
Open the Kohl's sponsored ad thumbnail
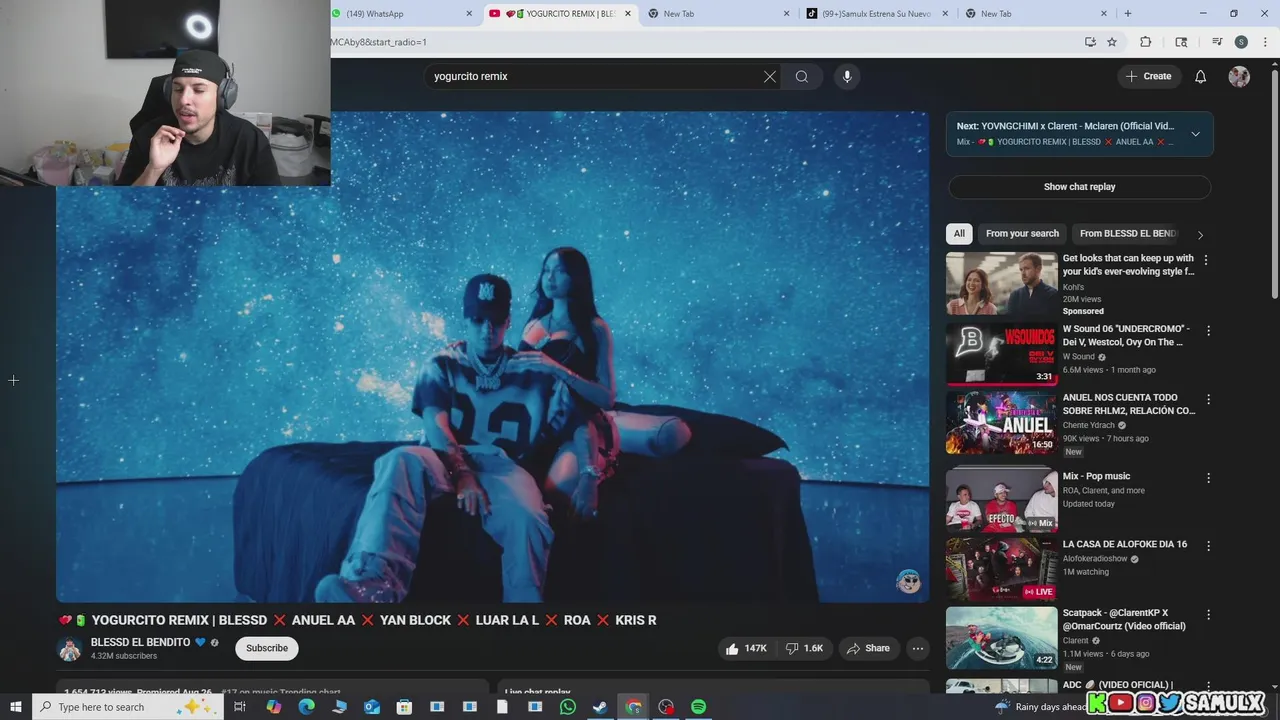[x=1001, y=283]
